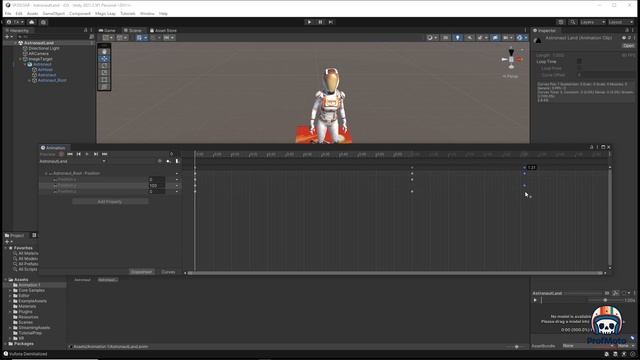Go to the next keyframe in the Animation window

coord(96,154)
